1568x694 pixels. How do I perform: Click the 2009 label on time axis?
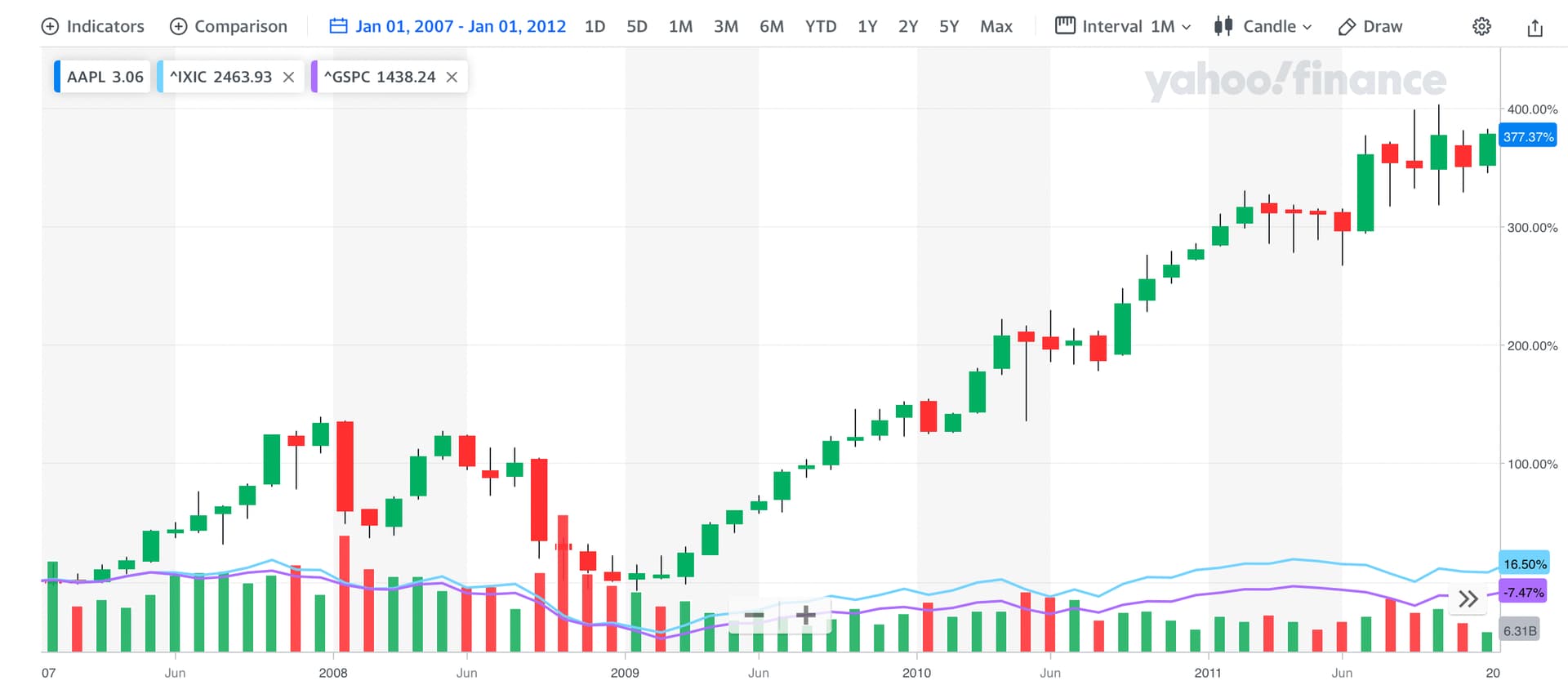(x=625, y=673)
